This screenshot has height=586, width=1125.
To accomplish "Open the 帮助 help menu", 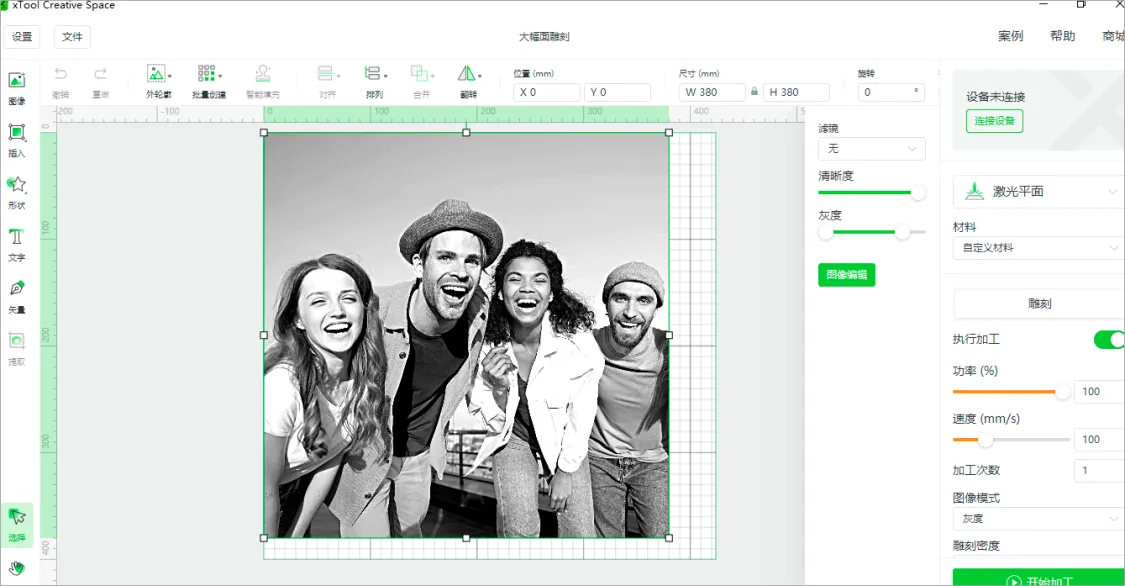I will [x=1063, y=36].
